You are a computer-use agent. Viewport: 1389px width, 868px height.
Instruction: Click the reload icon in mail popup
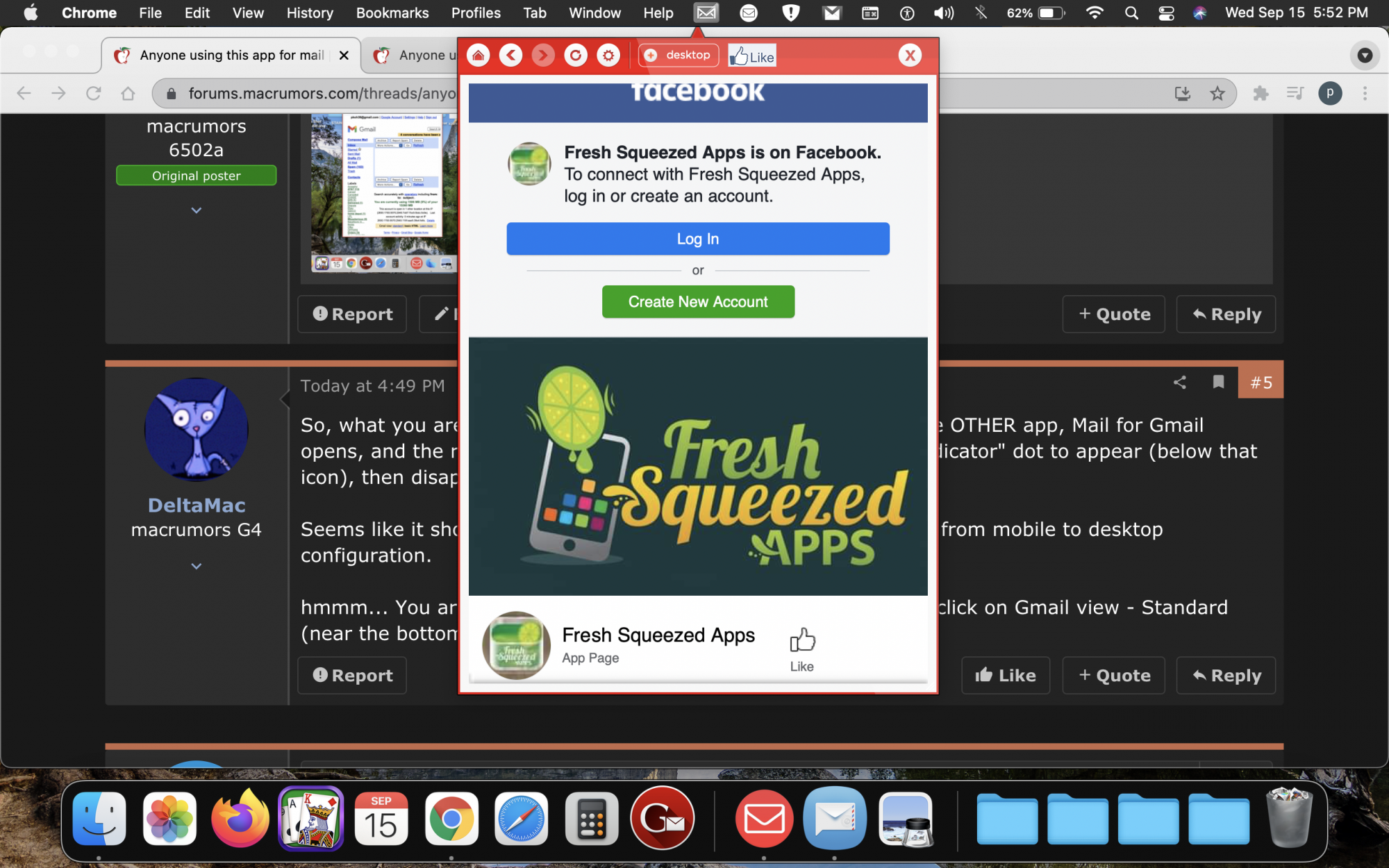tap(576, 56)
